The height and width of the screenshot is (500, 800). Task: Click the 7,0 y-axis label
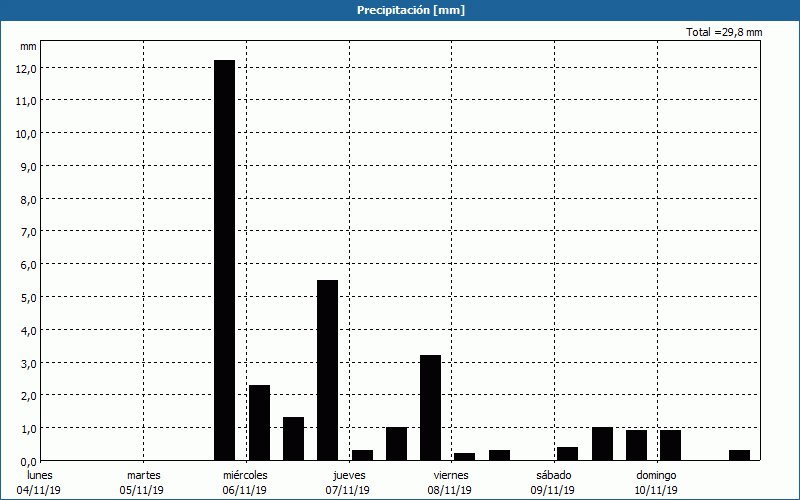(29, 232)
